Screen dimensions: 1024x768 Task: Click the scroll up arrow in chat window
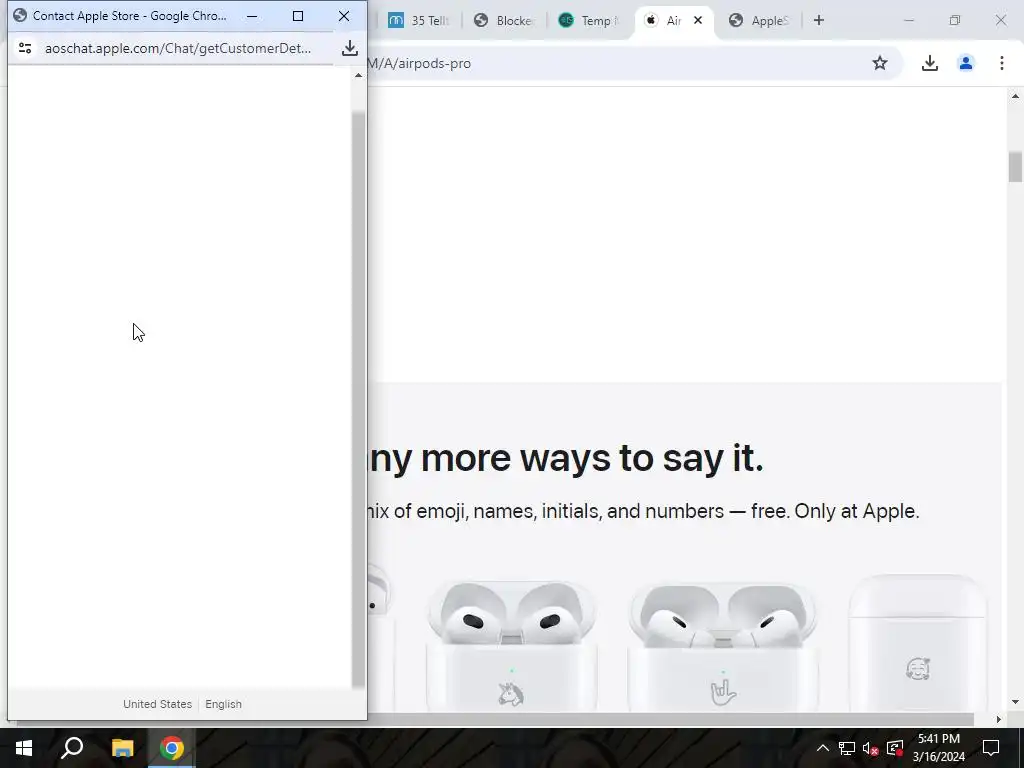click(358, 76)
